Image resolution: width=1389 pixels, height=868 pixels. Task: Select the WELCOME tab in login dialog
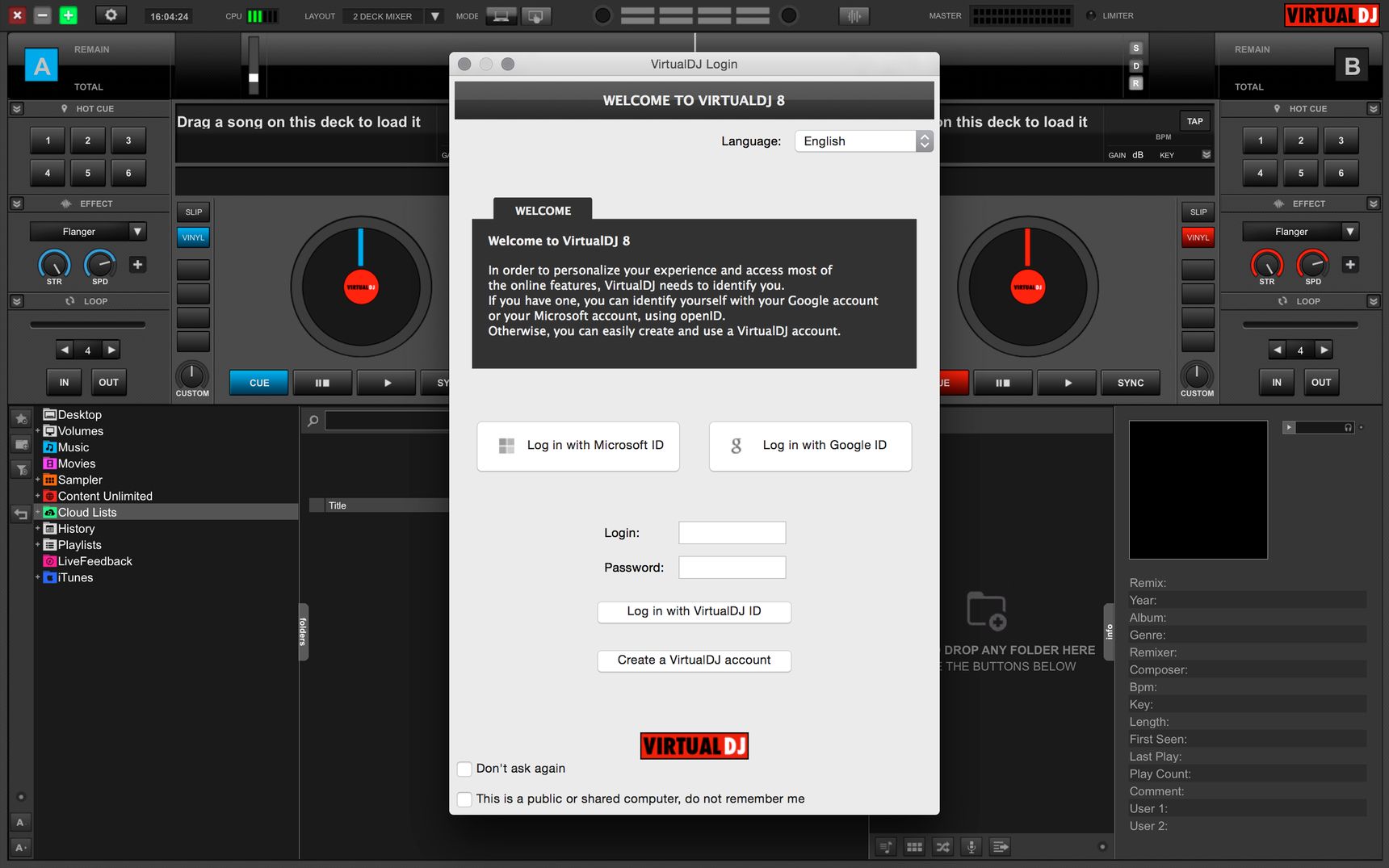tap(543, 210)
